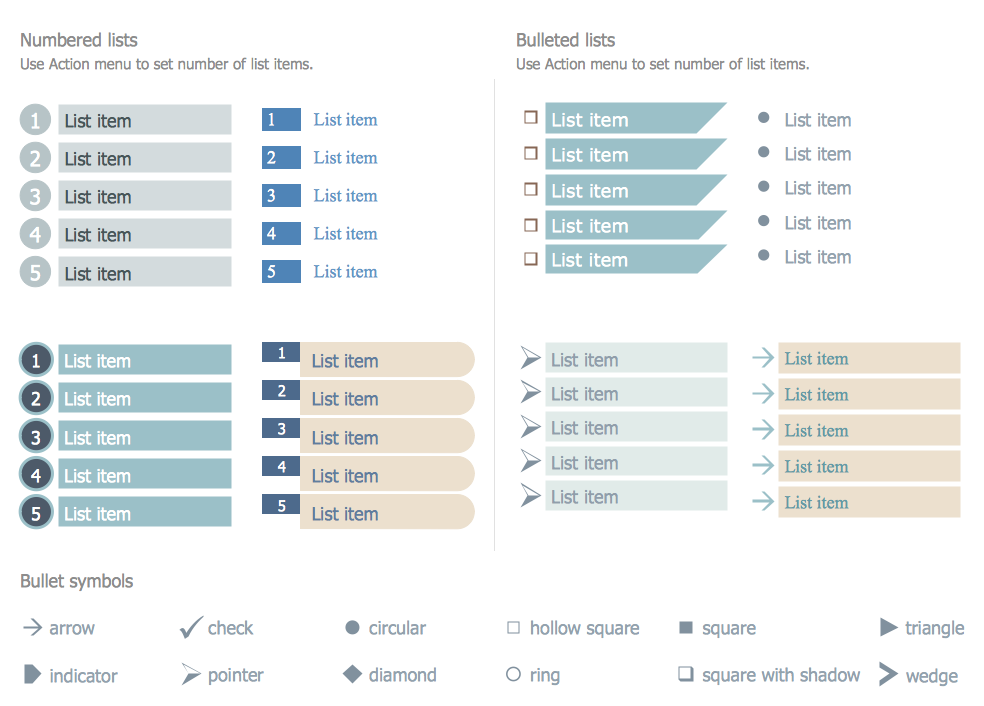Choose the wedge bullet symbol

[888, 675]
